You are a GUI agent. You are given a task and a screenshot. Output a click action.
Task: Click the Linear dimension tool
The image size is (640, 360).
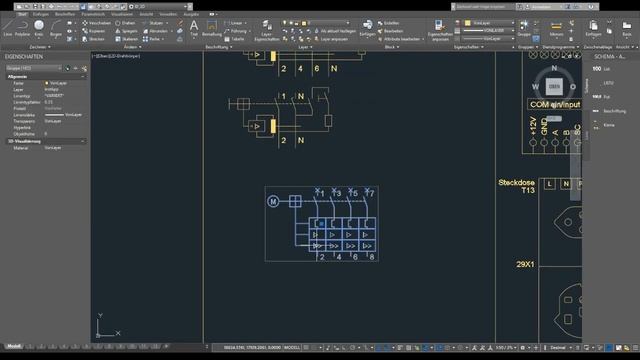point(233,23)
